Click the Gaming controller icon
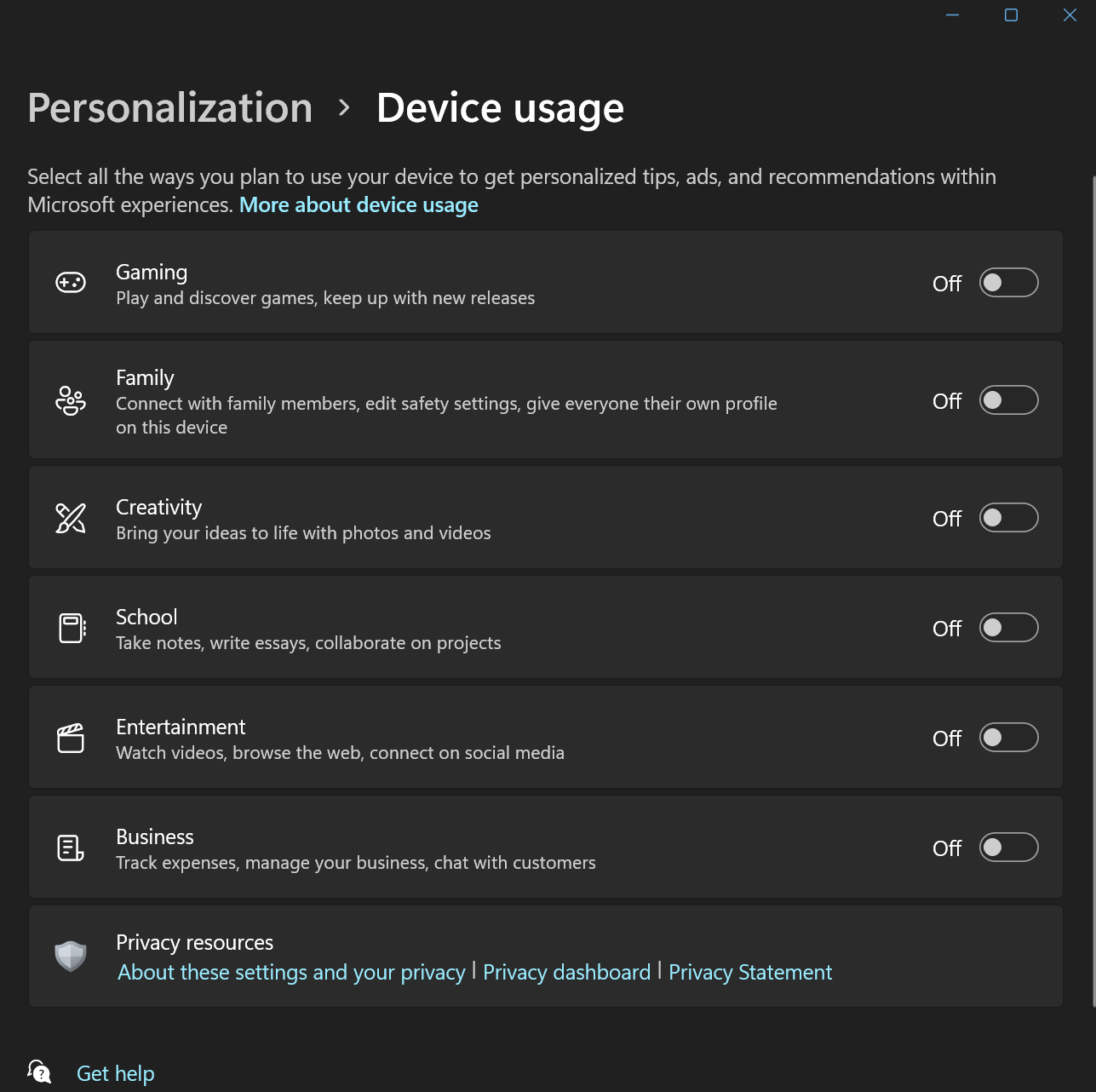 tap(71, 282)
